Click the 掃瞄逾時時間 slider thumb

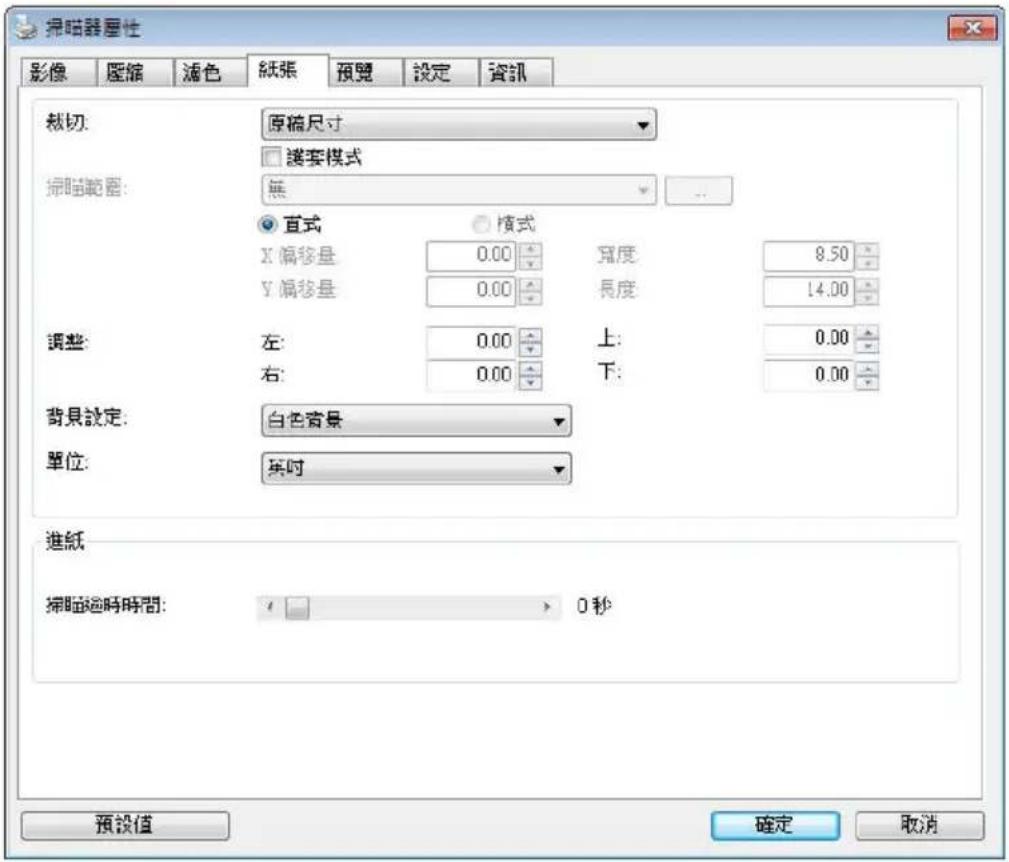tap(297, 607)
